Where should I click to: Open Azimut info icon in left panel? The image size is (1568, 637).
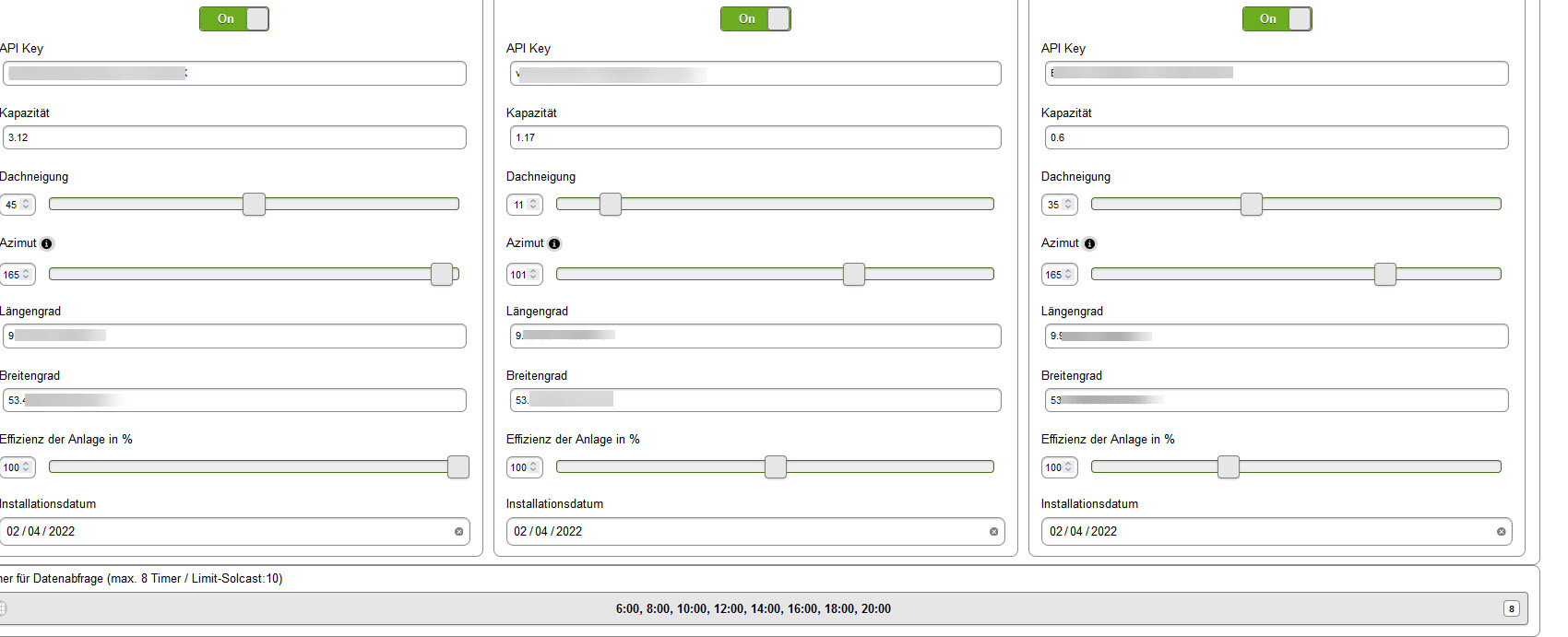click(x=47, y=244)
